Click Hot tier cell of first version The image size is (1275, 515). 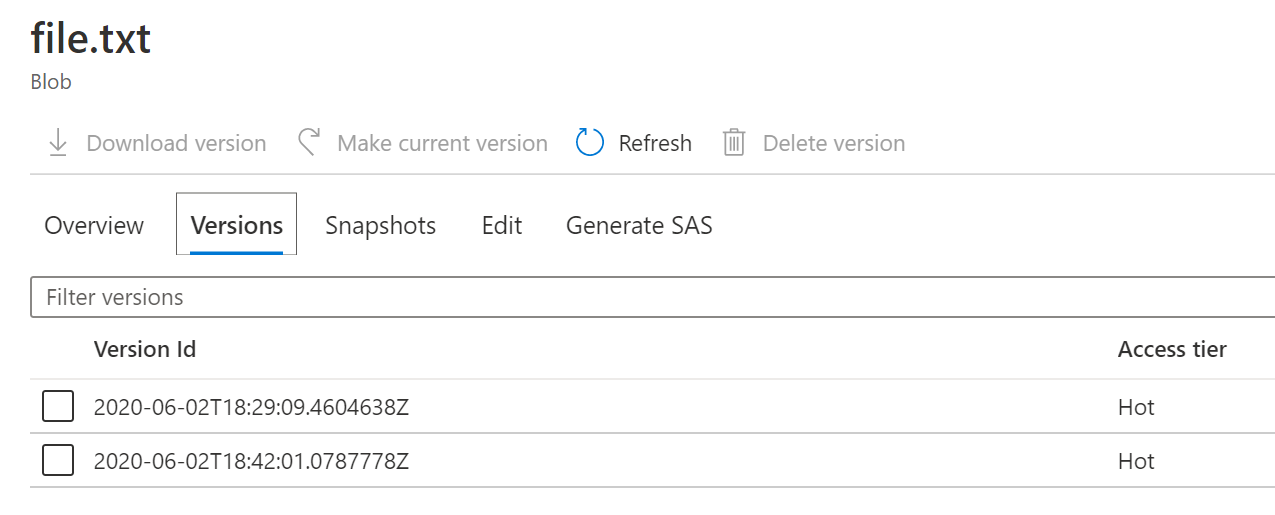(1136, 407)
